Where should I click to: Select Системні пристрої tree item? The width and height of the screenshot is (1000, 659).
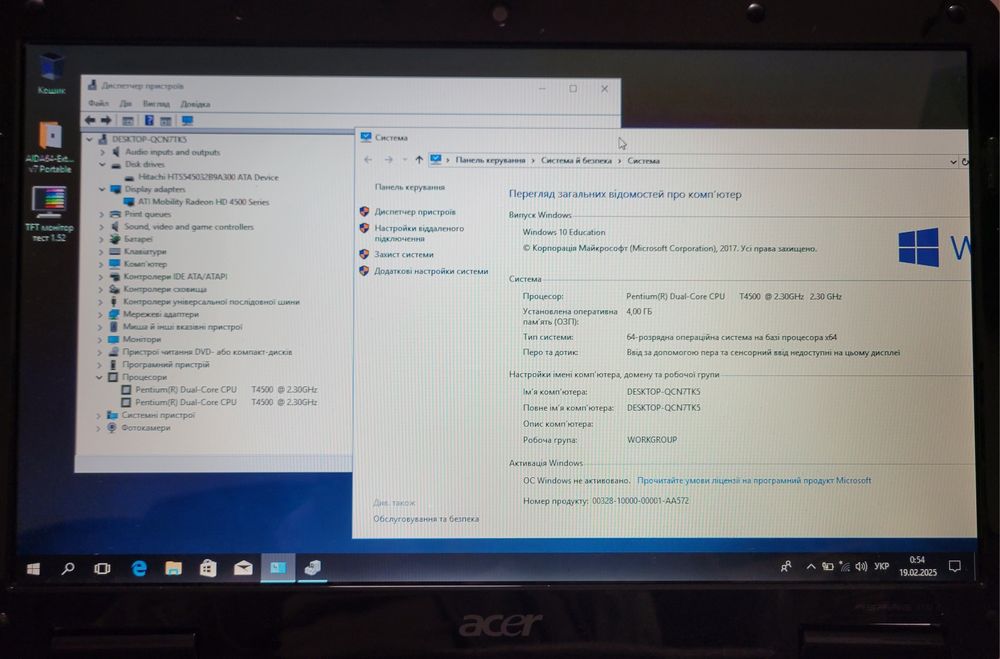point(158,415)
